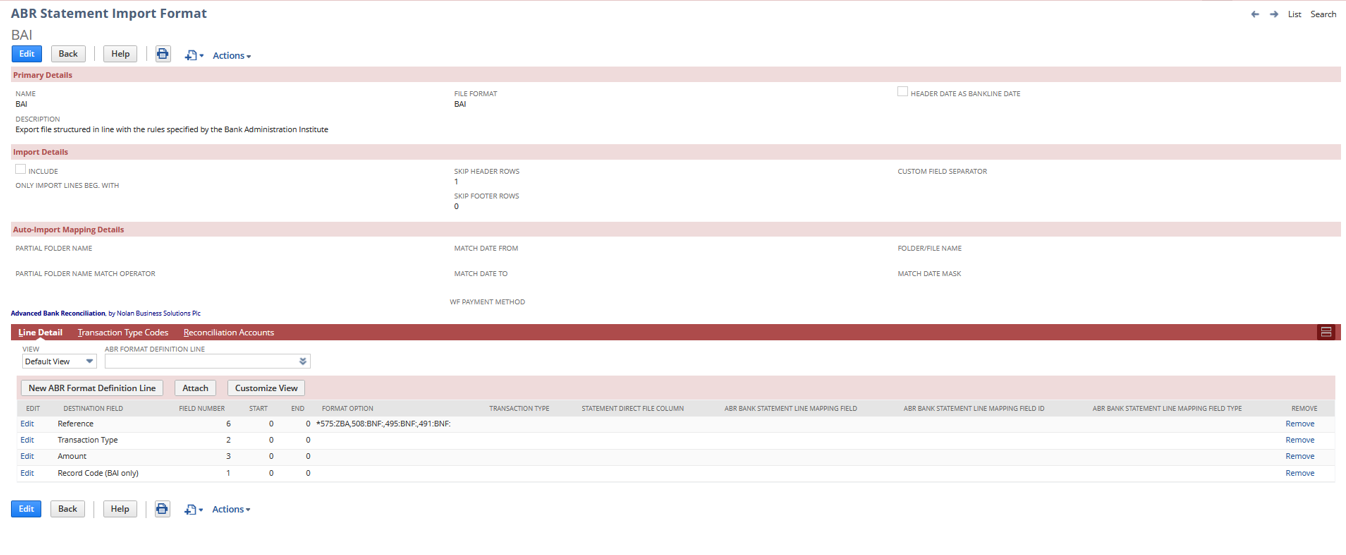Open the View dropdown showing Default View
Image resolution: width=1346 pixels, height=555 pixels.
[59, 362]
